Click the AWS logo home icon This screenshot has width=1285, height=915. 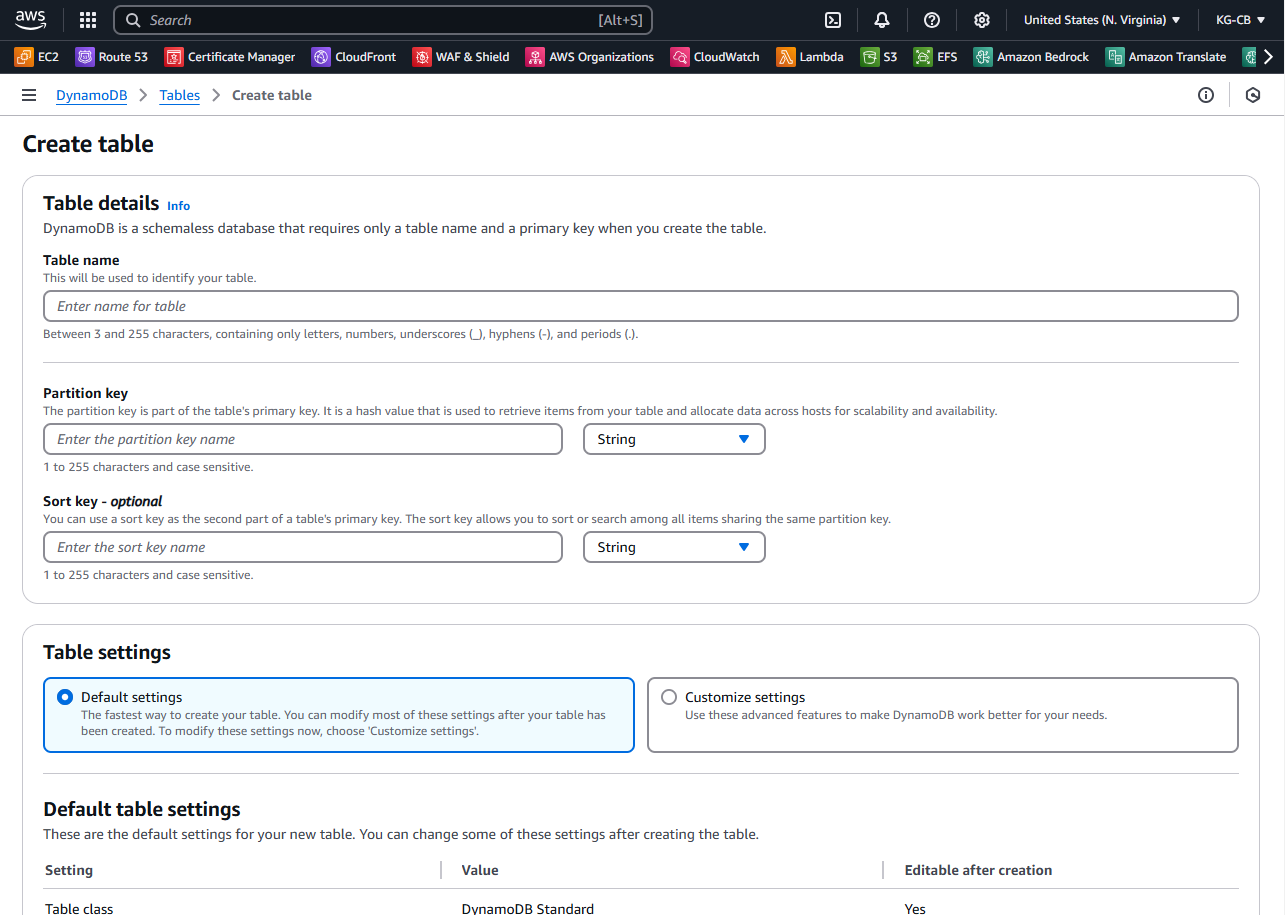31,20
